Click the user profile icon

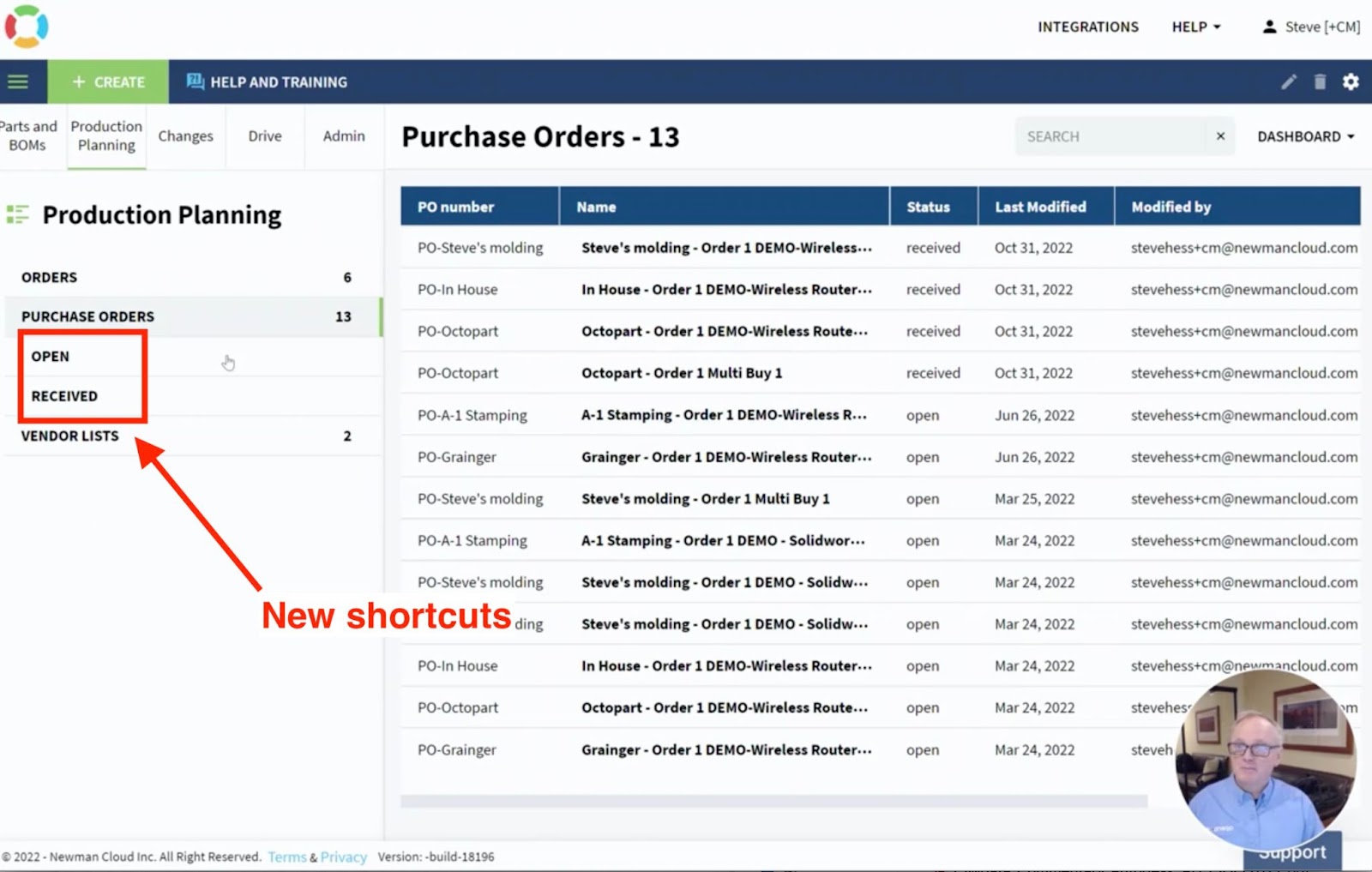tap(1269, 27)
